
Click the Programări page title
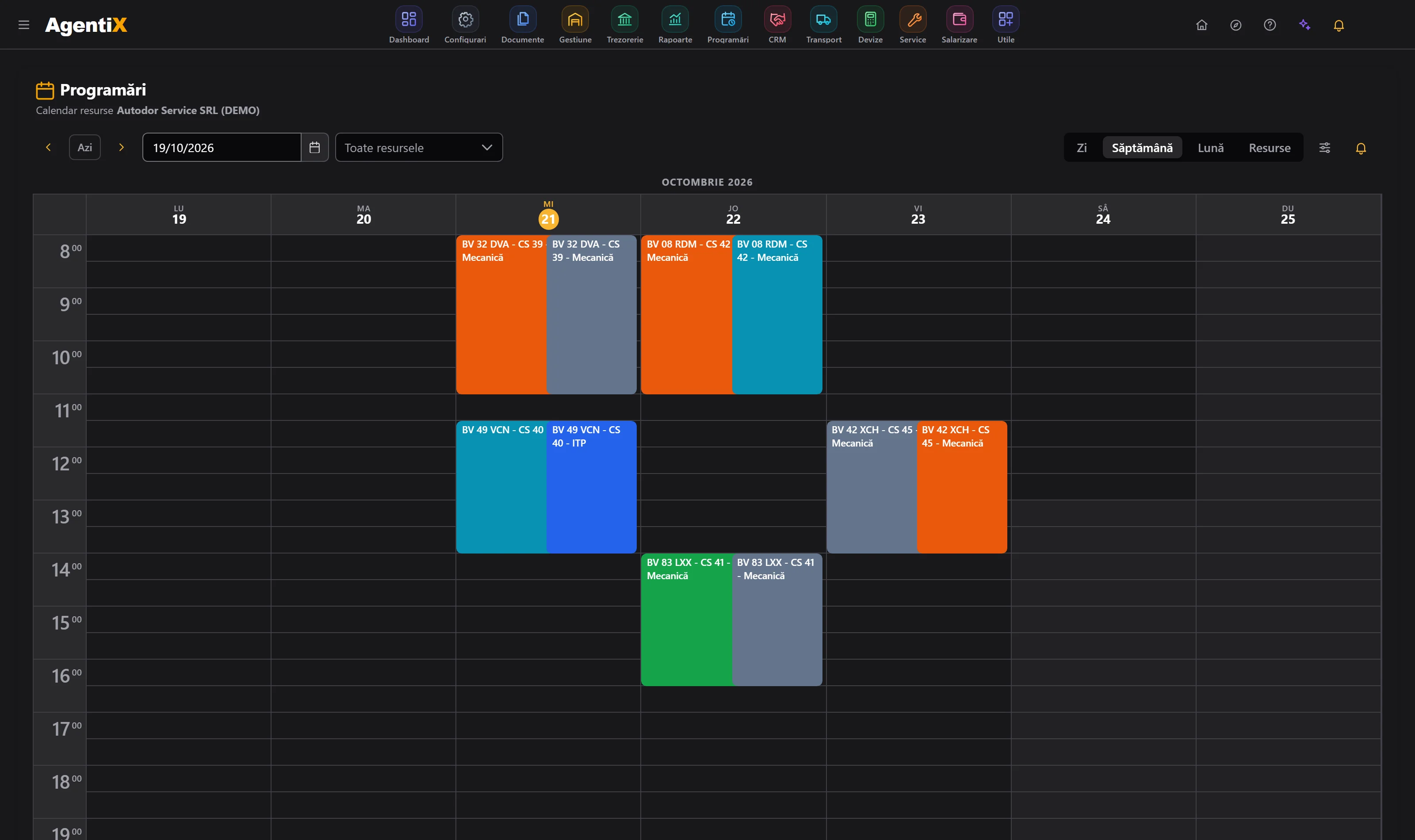coord(103,90)
